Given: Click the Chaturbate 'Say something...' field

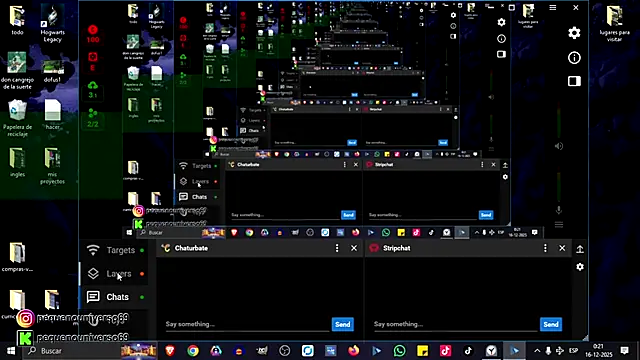Looking at the screenshot, I should pos(247,324).
